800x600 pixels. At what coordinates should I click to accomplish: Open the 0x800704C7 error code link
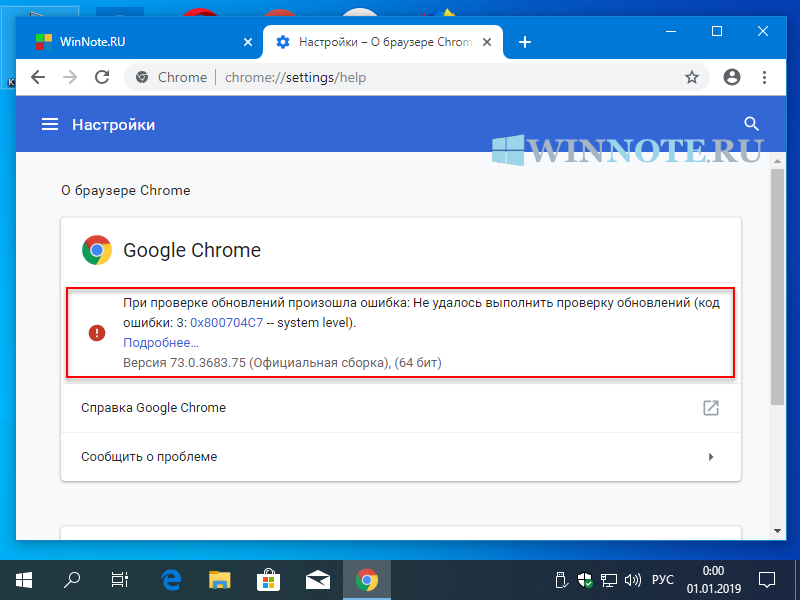click(227, 322)
